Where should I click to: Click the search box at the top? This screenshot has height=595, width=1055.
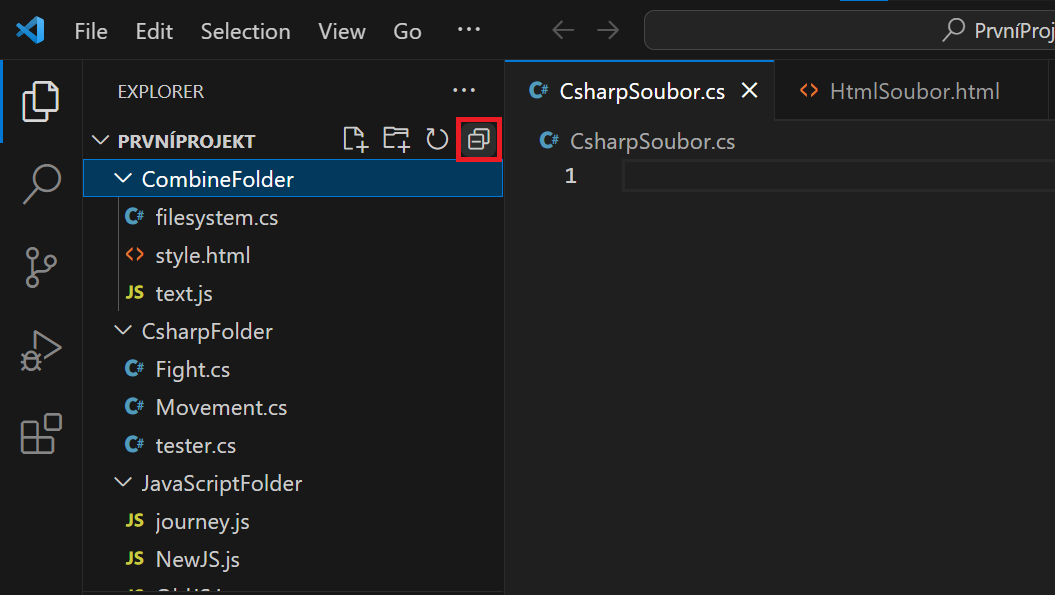[x=850, y=30]
